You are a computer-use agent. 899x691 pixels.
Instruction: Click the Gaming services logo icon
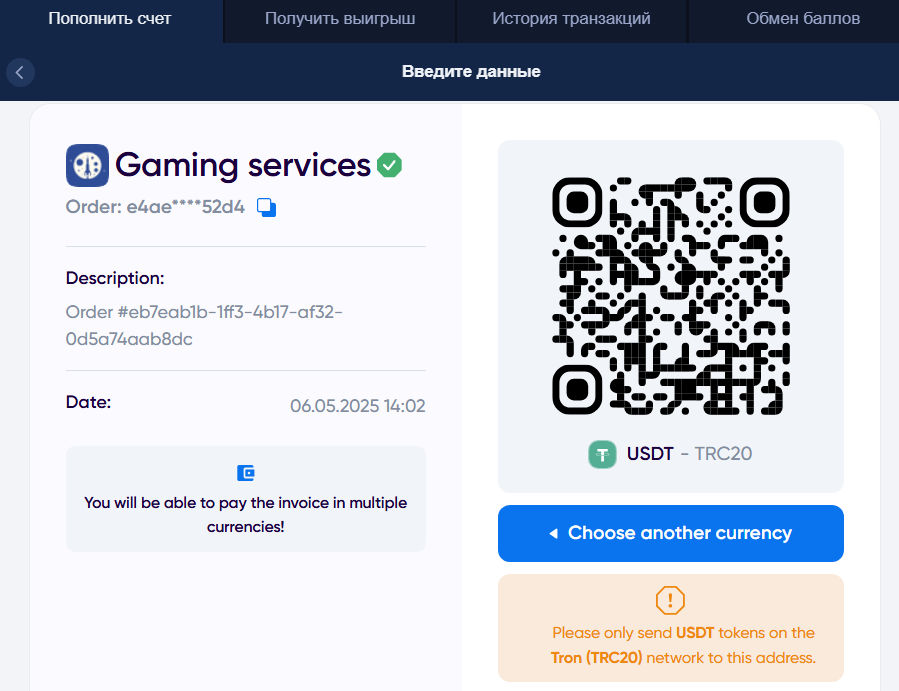(x=87, y=165)
